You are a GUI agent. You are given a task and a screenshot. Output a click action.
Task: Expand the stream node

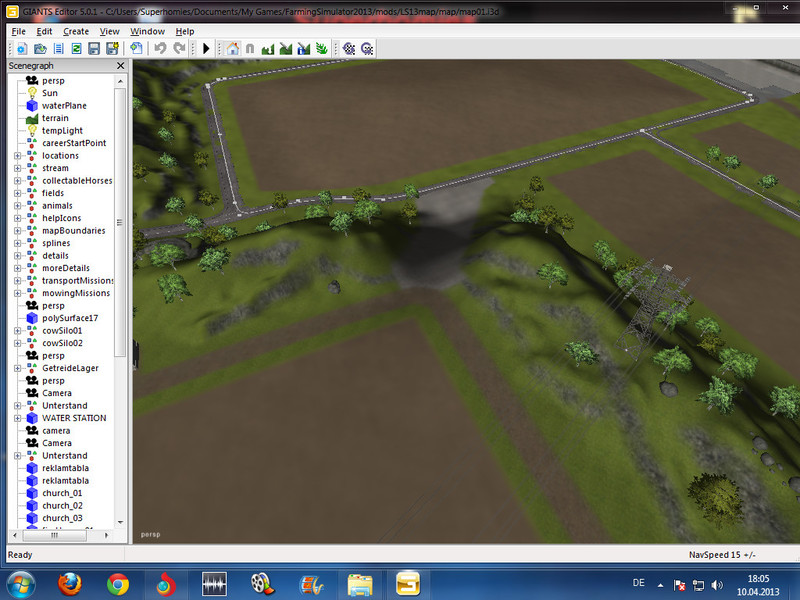tap(17, 168)
